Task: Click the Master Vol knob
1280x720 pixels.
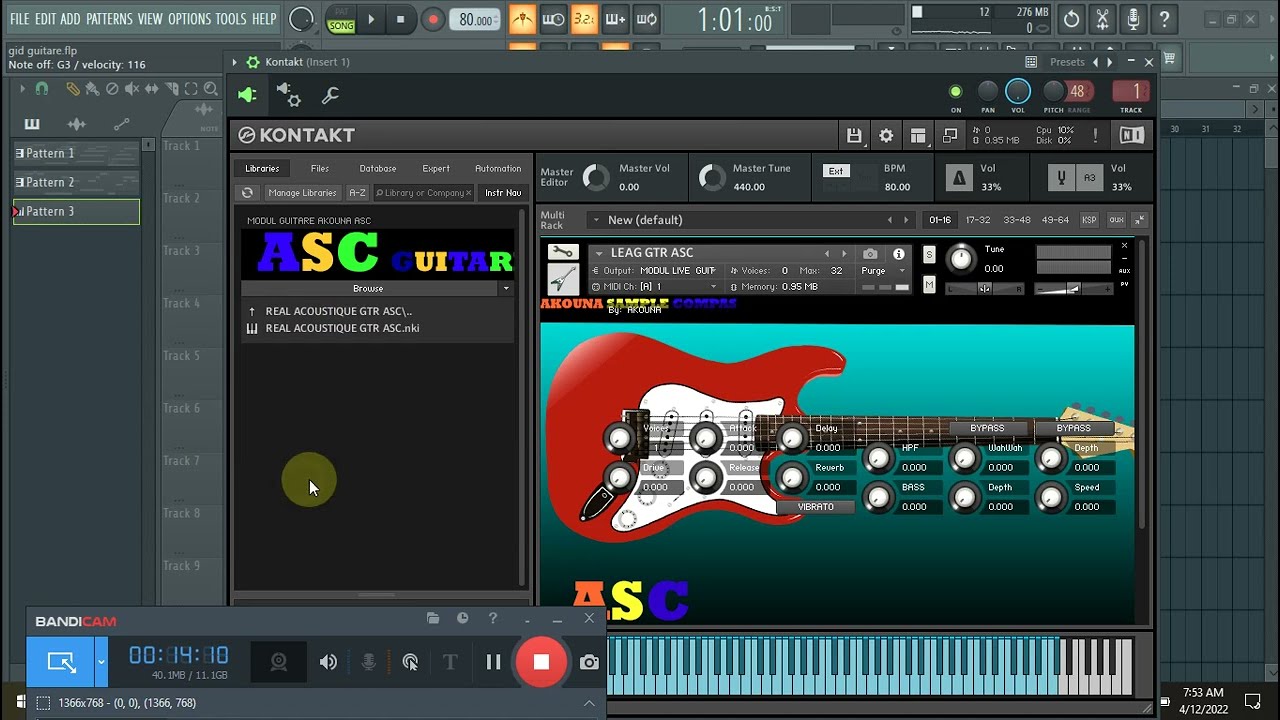Action: [x=596, y=178]
